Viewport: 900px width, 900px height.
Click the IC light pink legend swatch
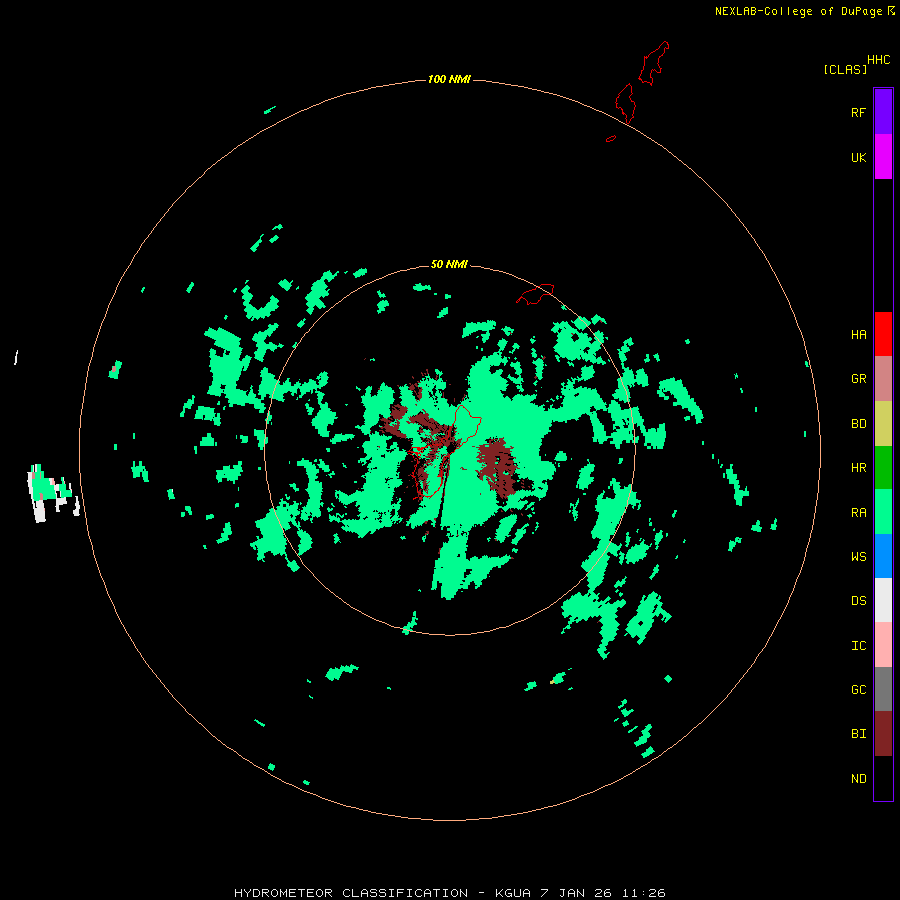point(883,645)
